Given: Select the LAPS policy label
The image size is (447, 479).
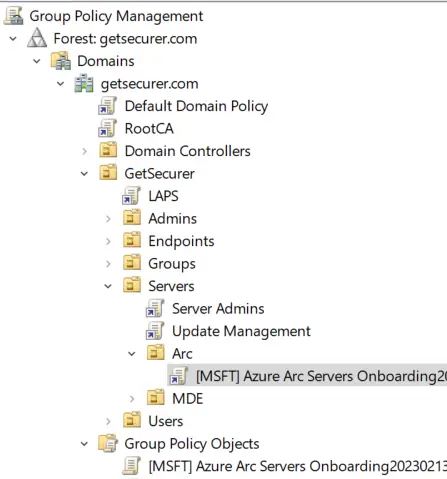Looking at the screenshot, I should click(x=163, y=196).
